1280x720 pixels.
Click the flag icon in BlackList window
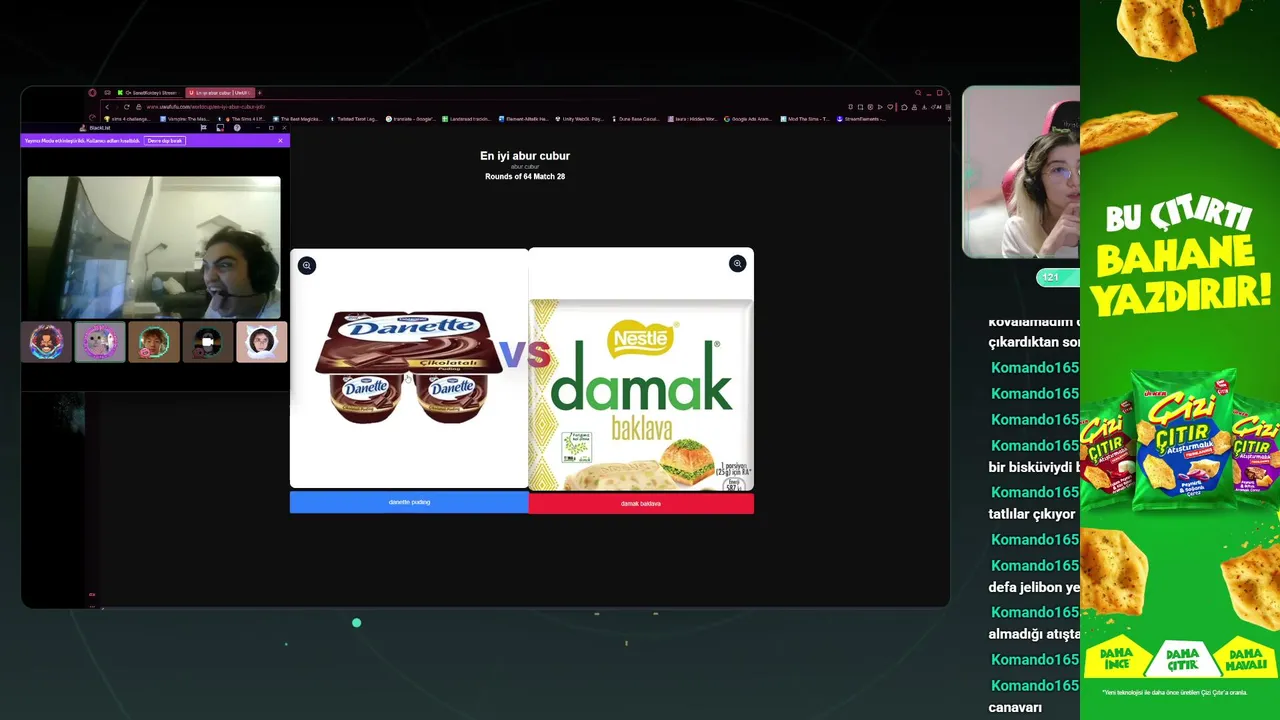pos(203,128)
